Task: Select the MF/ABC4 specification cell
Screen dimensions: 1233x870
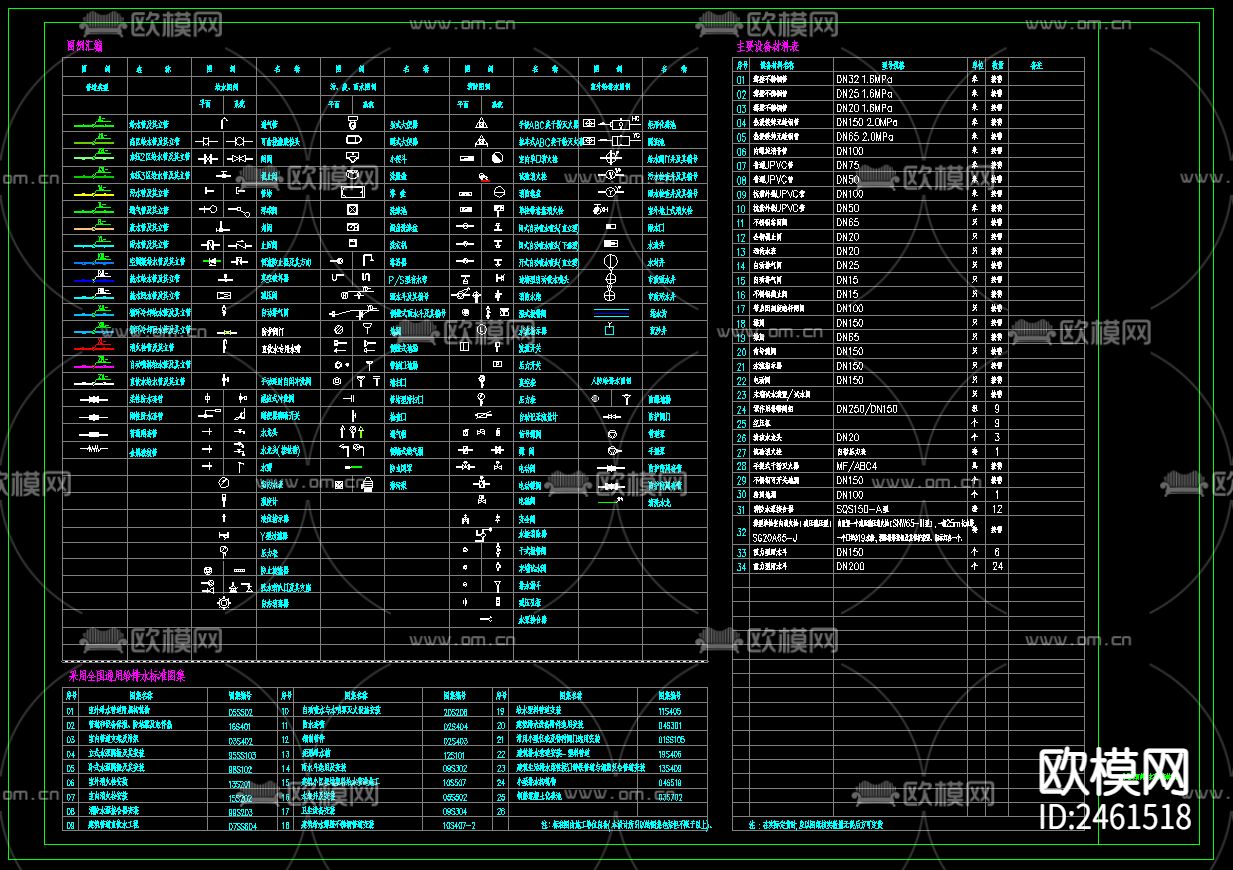Action: [x=856, y=466]
